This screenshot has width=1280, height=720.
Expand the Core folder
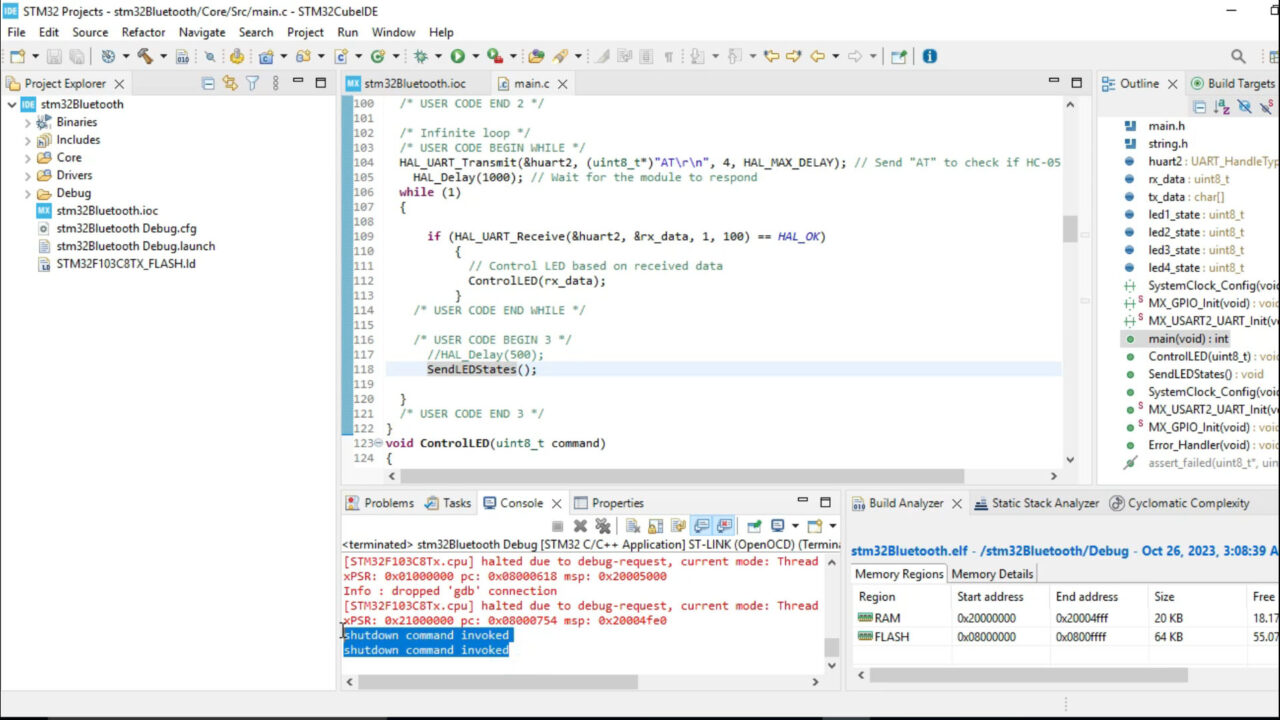pos(28,158)
